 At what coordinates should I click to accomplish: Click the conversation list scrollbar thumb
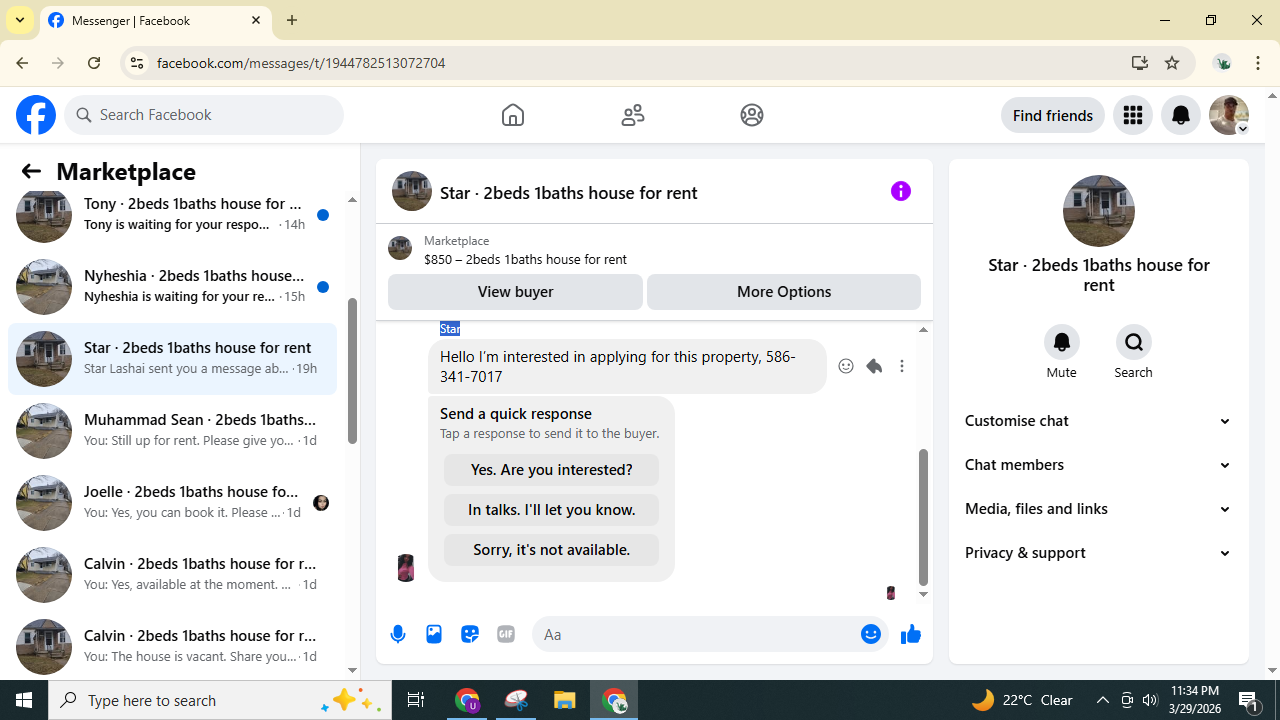[352, 370]
